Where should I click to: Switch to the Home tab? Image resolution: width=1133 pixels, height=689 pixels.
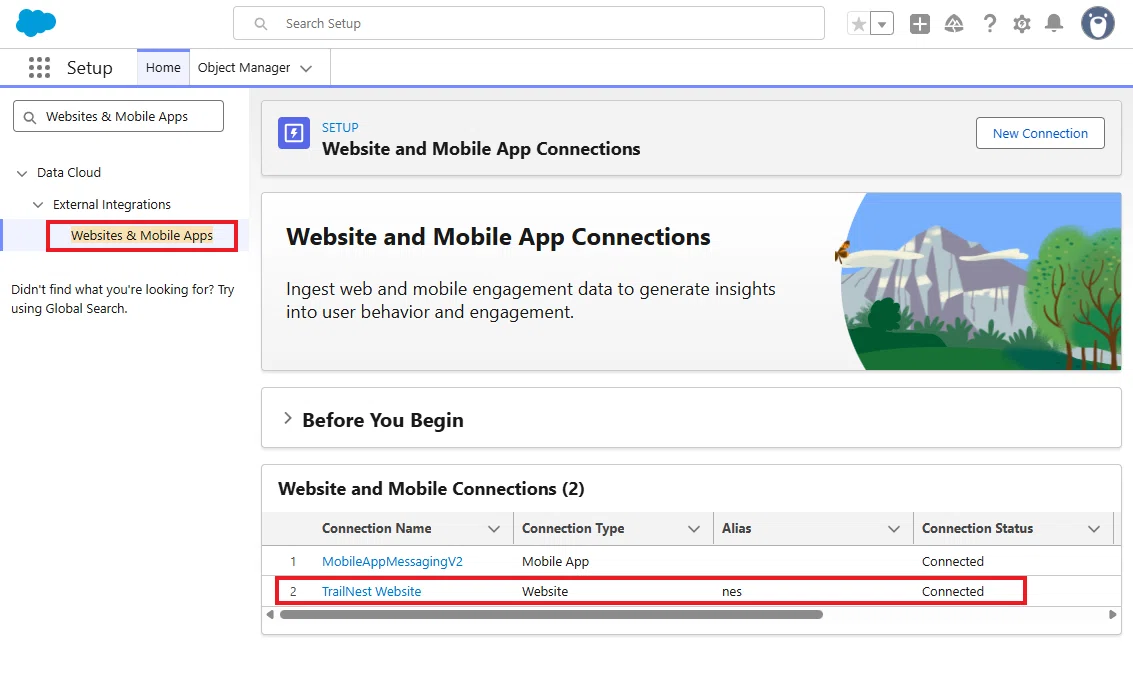163,67
